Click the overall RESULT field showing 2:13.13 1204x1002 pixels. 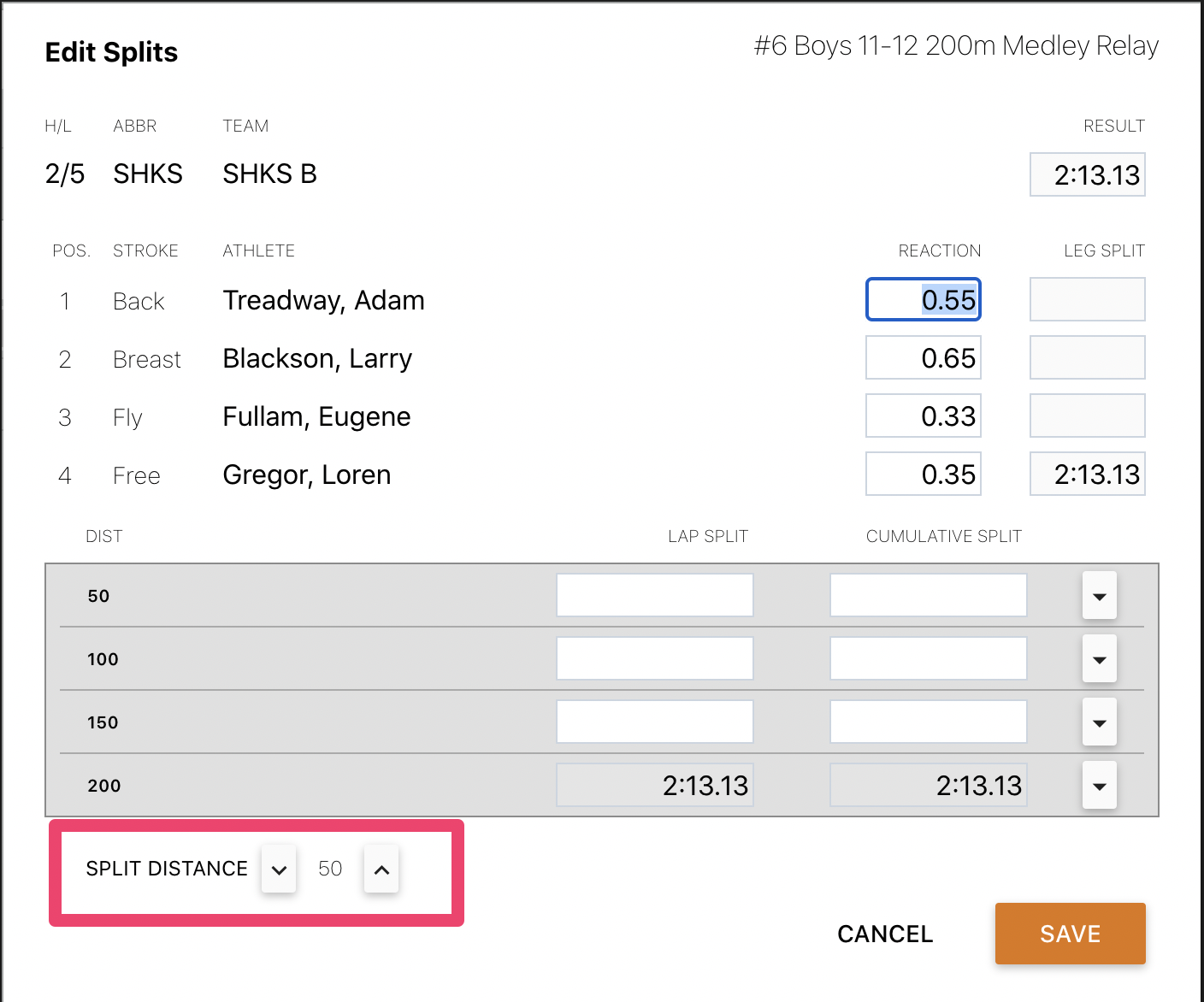[1087, 174]
